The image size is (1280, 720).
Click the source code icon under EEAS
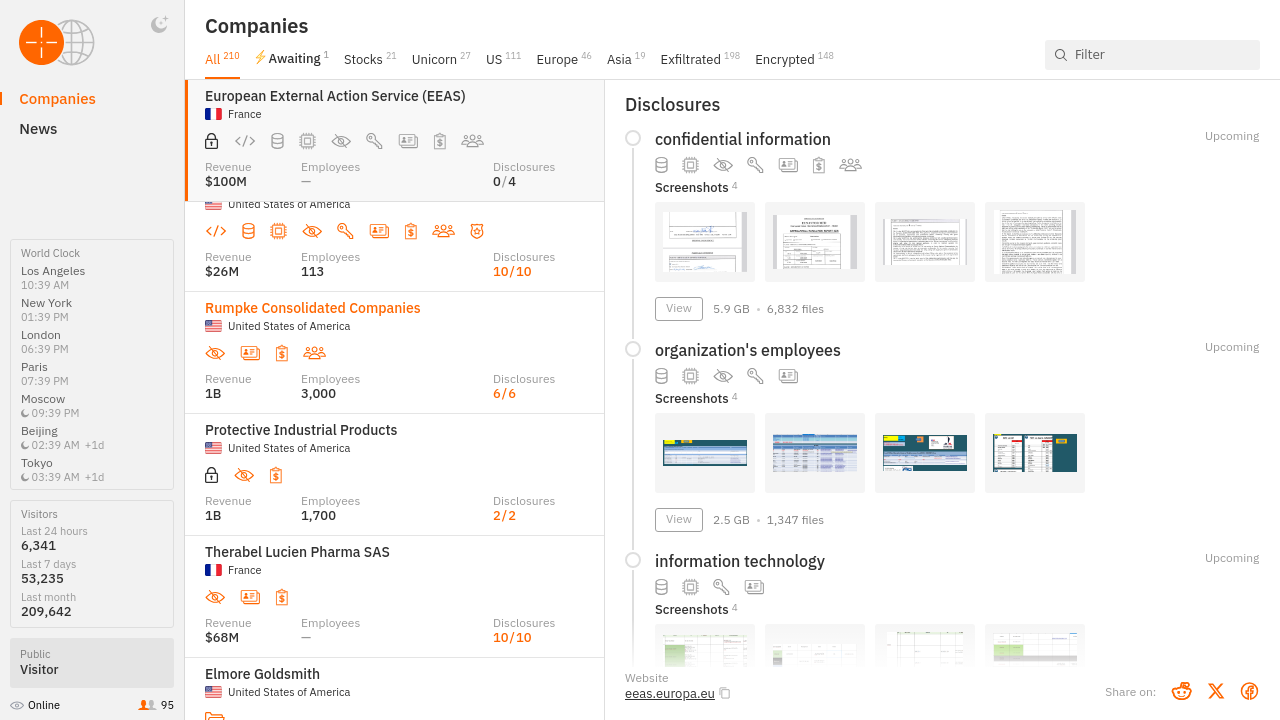coord(245,141)
